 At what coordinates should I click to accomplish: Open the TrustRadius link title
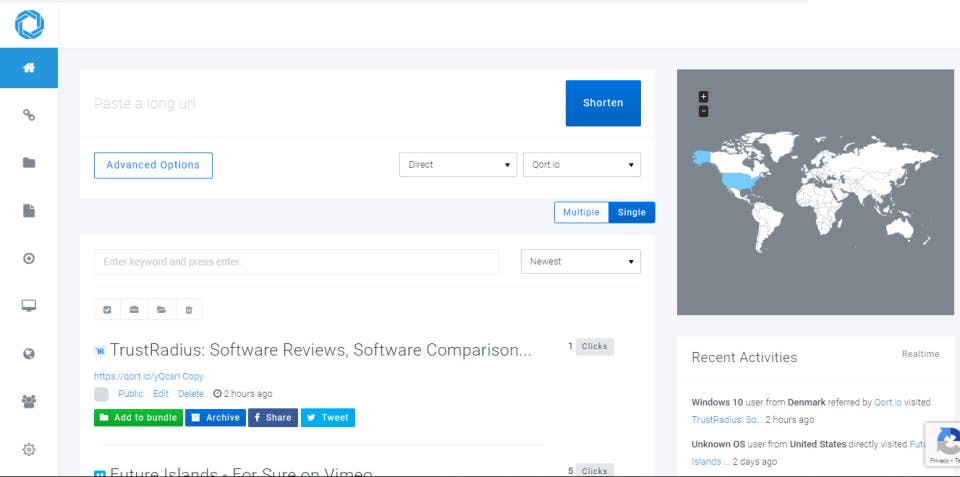320,350
